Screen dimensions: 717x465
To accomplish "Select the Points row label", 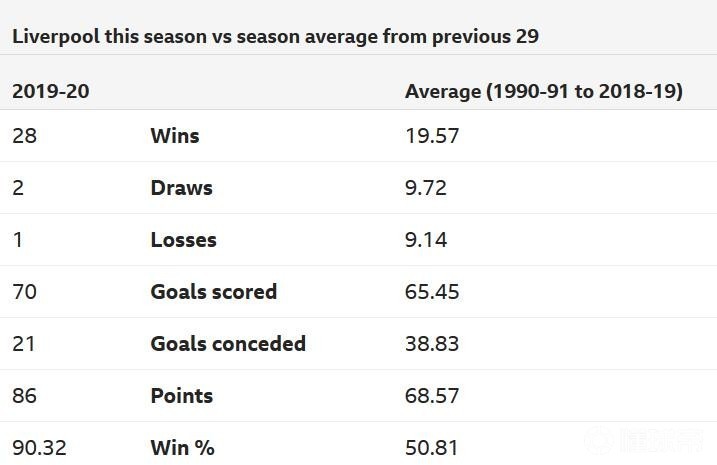I will 181,396.
